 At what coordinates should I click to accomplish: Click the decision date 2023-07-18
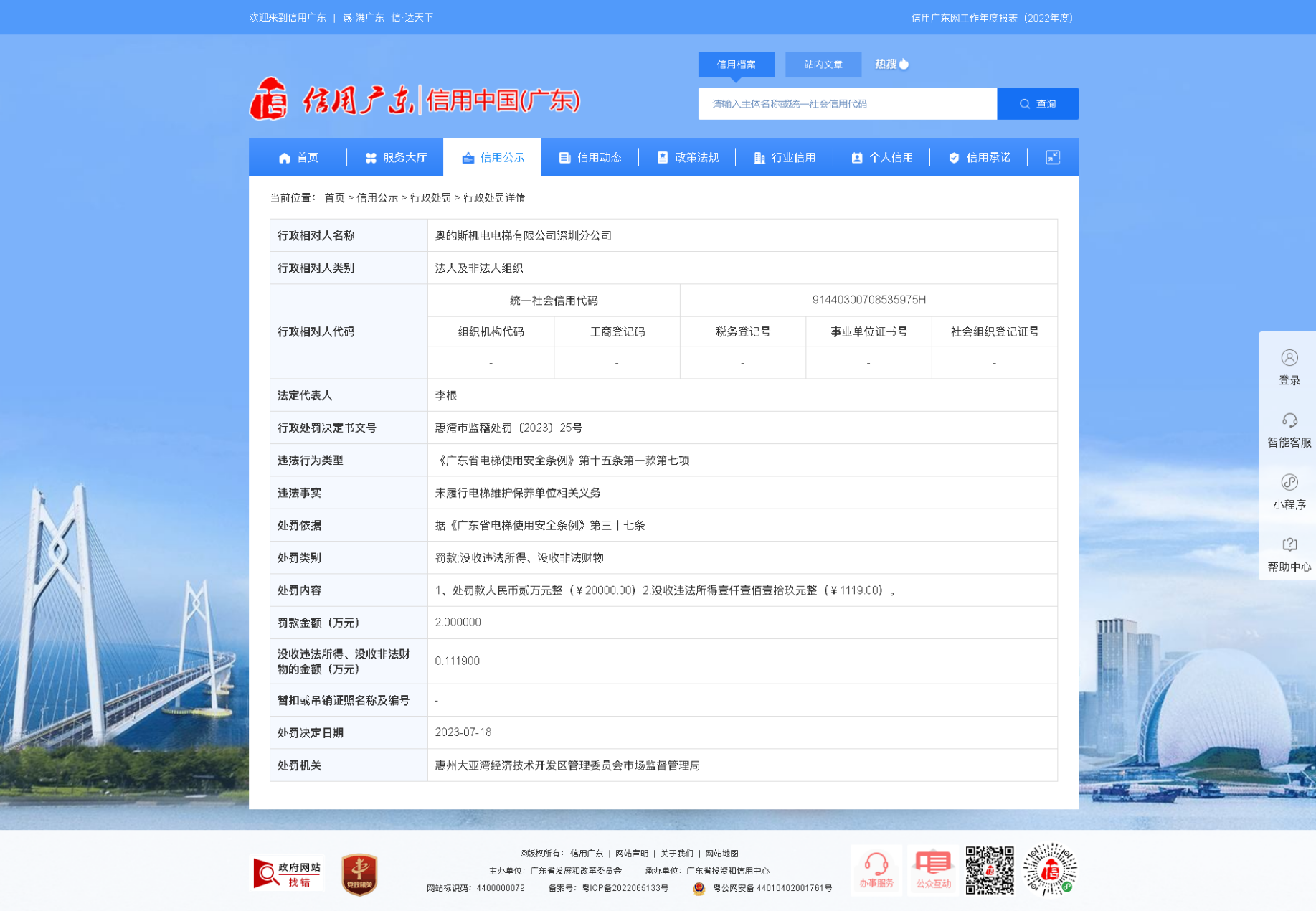(x=463, y=732)
